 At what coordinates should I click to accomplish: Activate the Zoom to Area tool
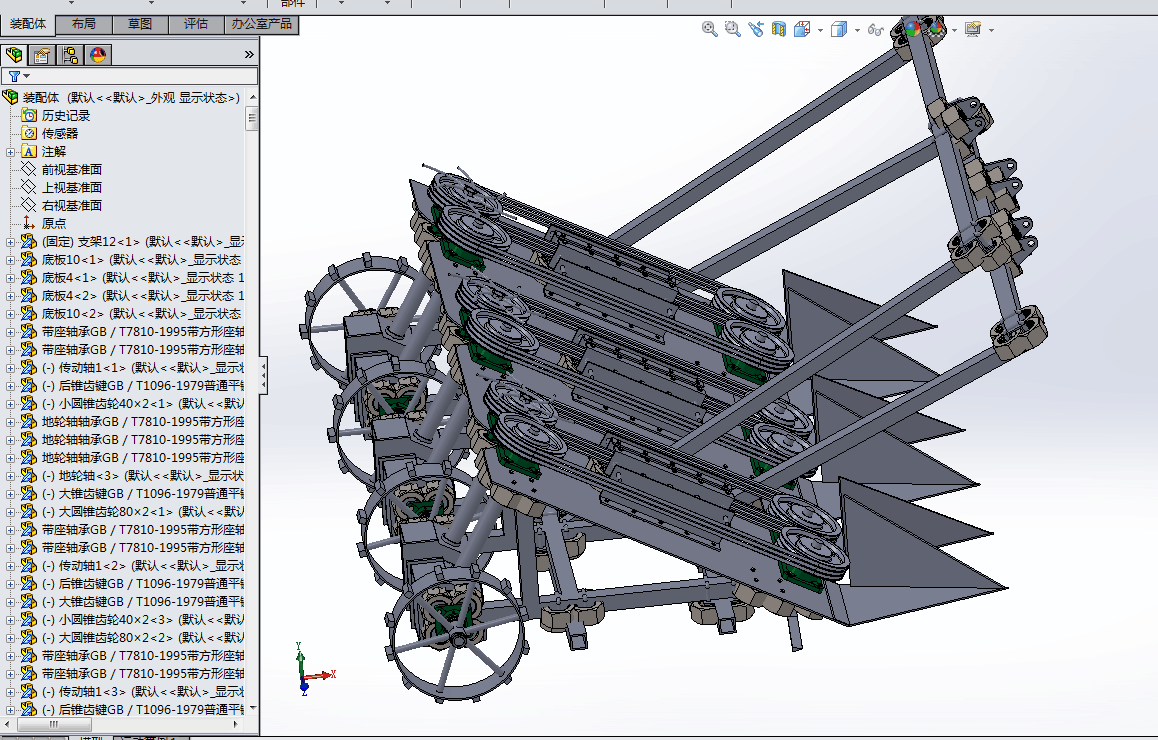[732, 30]
